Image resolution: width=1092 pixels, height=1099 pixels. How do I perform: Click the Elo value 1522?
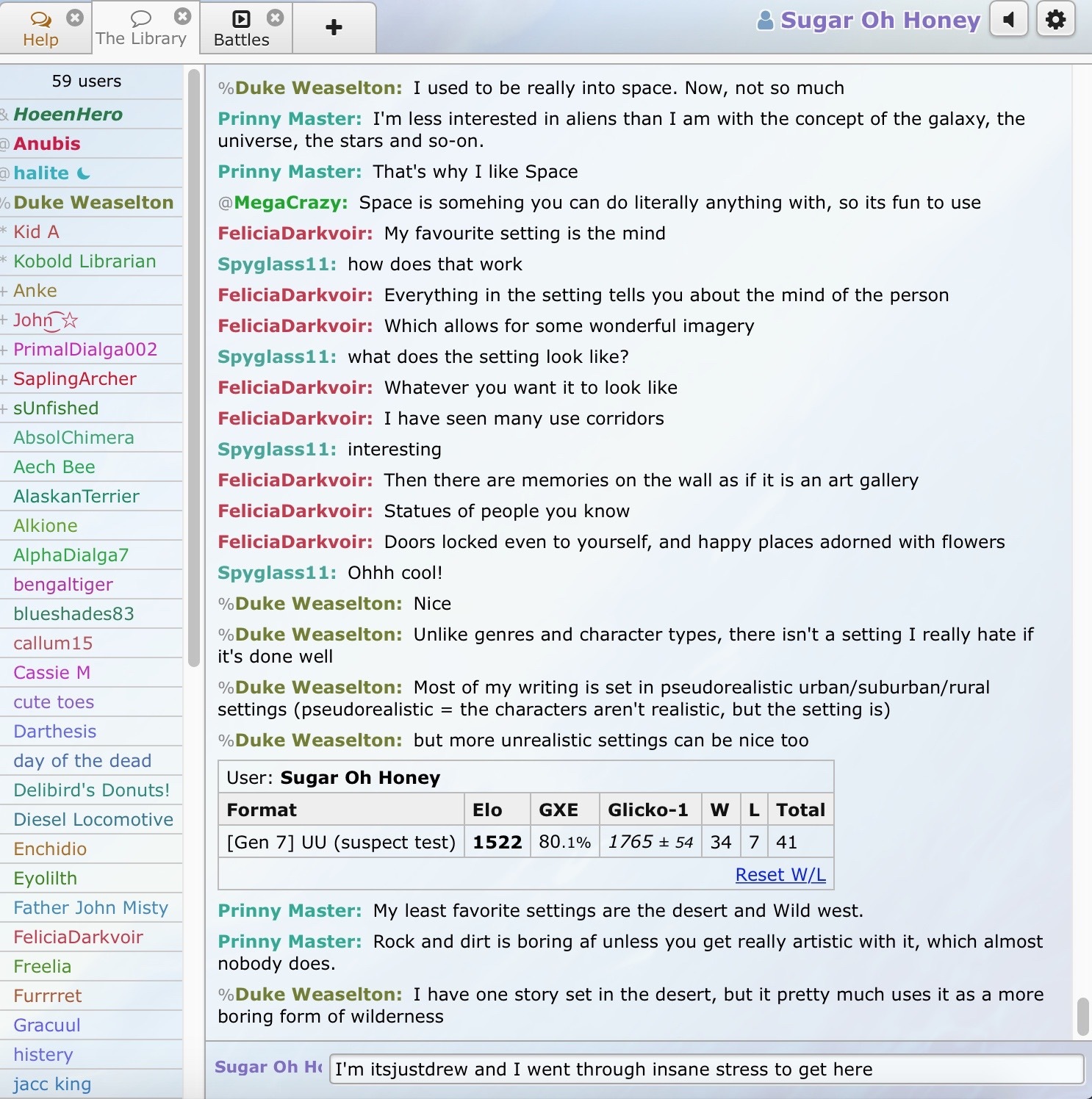(497, 842)
